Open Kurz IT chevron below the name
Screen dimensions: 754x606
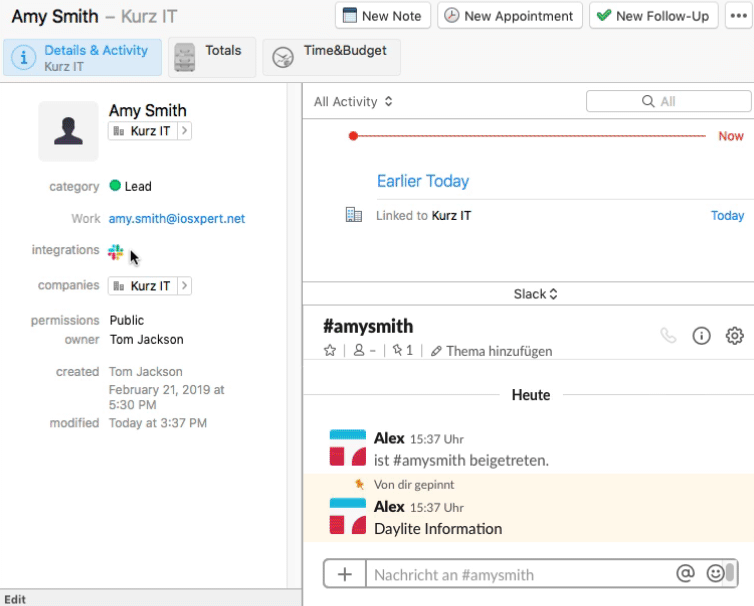coord(185,131)
